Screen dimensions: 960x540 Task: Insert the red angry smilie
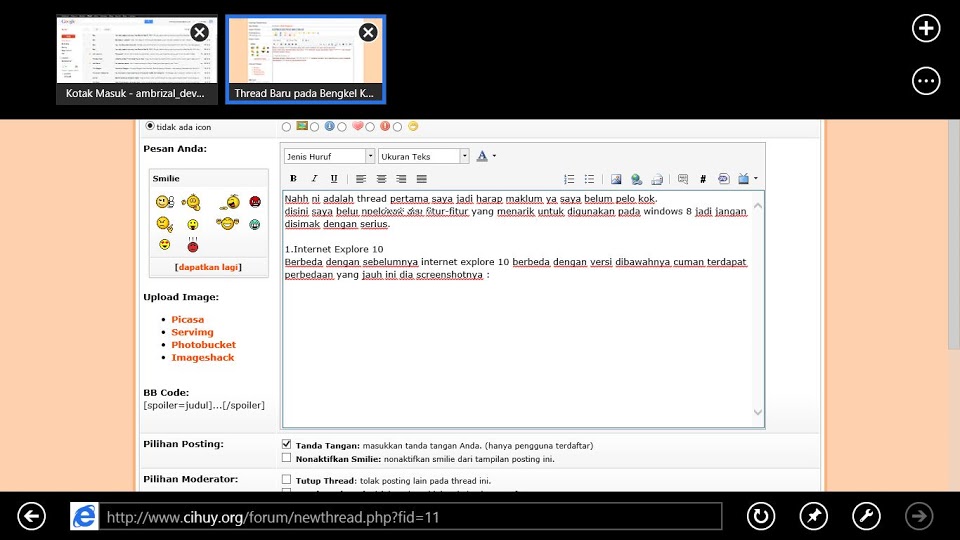click(255, 201)
